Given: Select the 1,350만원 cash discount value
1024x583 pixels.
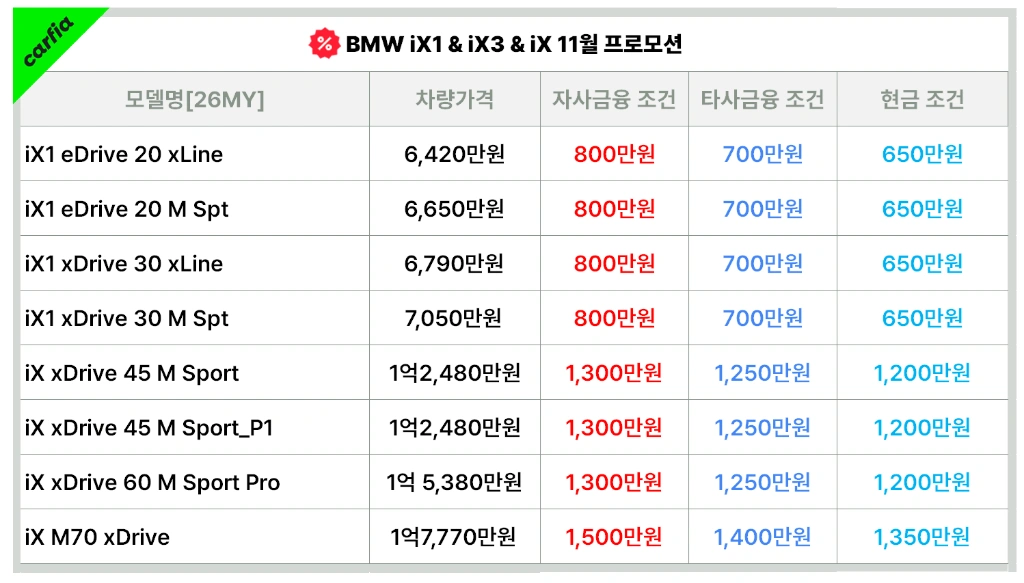Looking at the screenshot, I should (921, 537).
